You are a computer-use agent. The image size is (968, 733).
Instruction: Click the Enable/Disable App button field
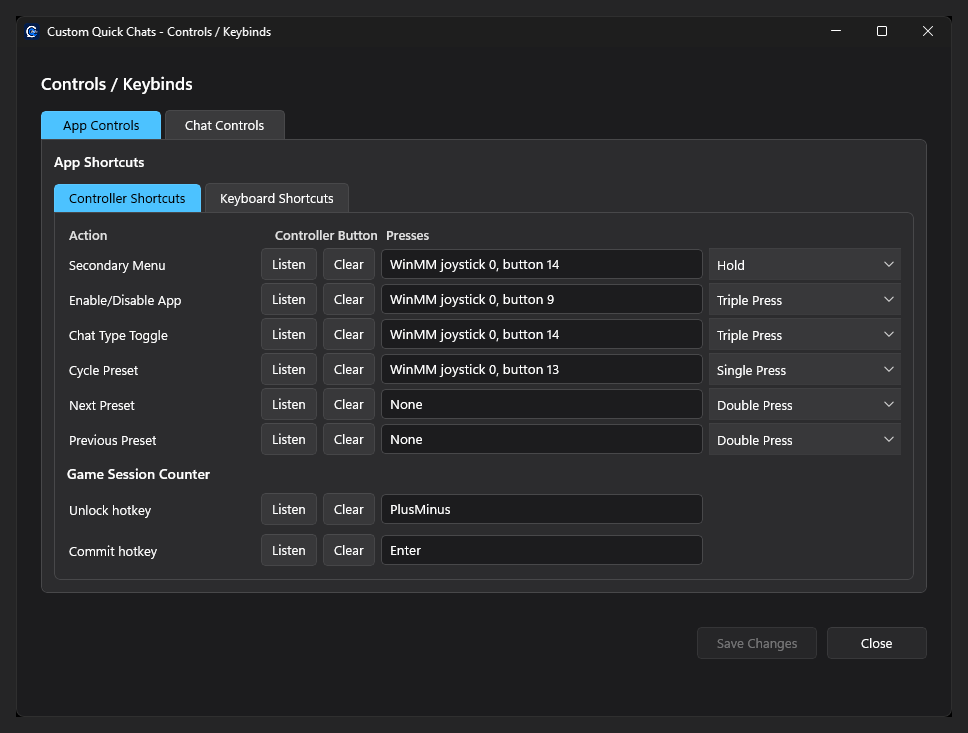tap(541, 299)
